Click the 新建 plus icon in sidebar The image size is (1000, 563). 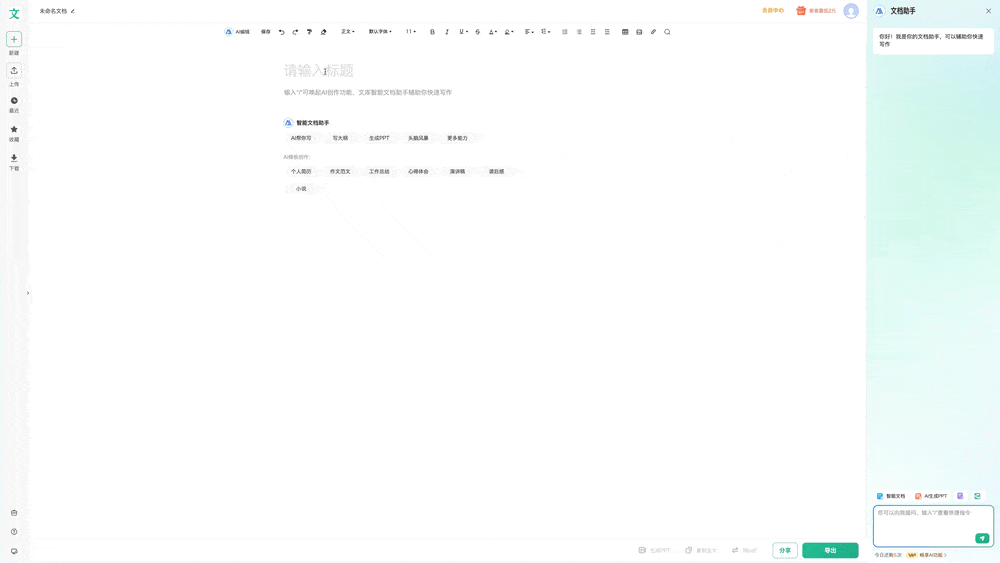(14, 39)
